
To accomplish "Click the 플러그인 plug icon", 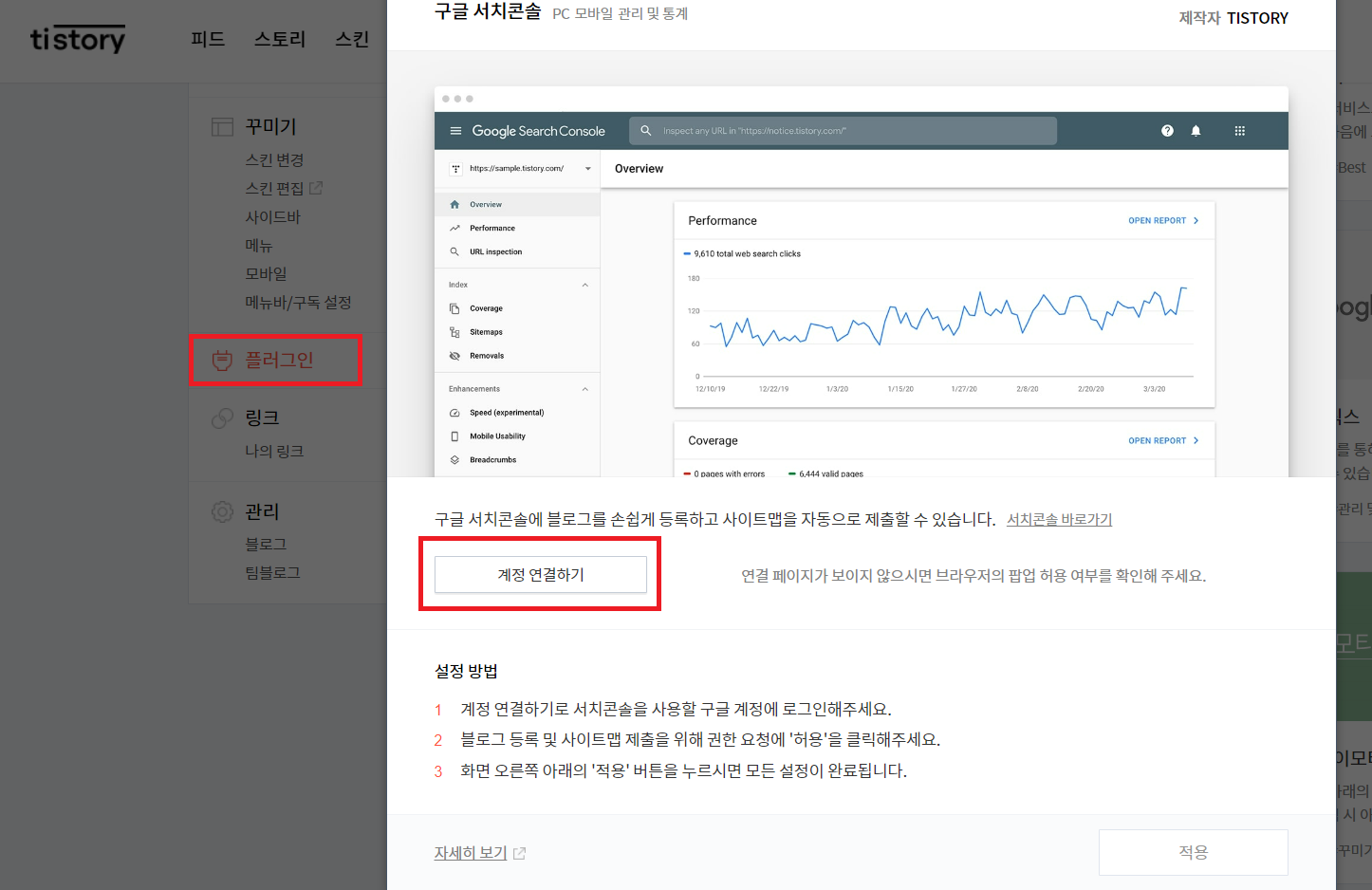I will (x=222, y=360).
